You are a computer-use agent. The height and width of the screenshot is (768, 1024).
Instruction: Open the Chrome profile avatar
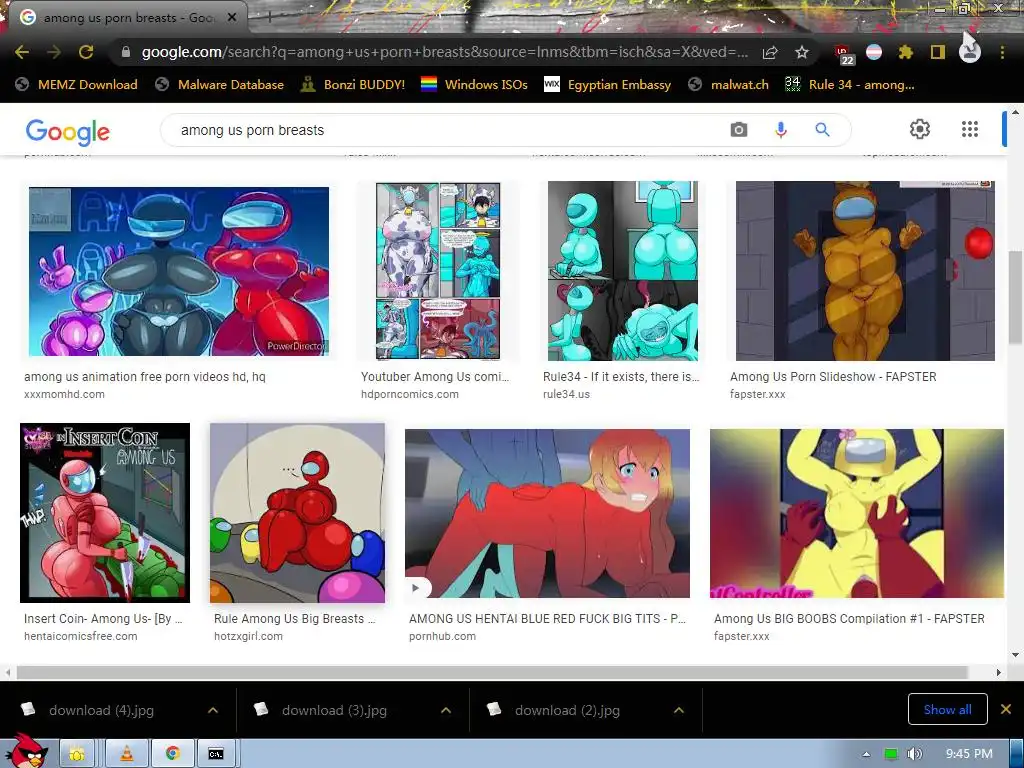(970, 52)
